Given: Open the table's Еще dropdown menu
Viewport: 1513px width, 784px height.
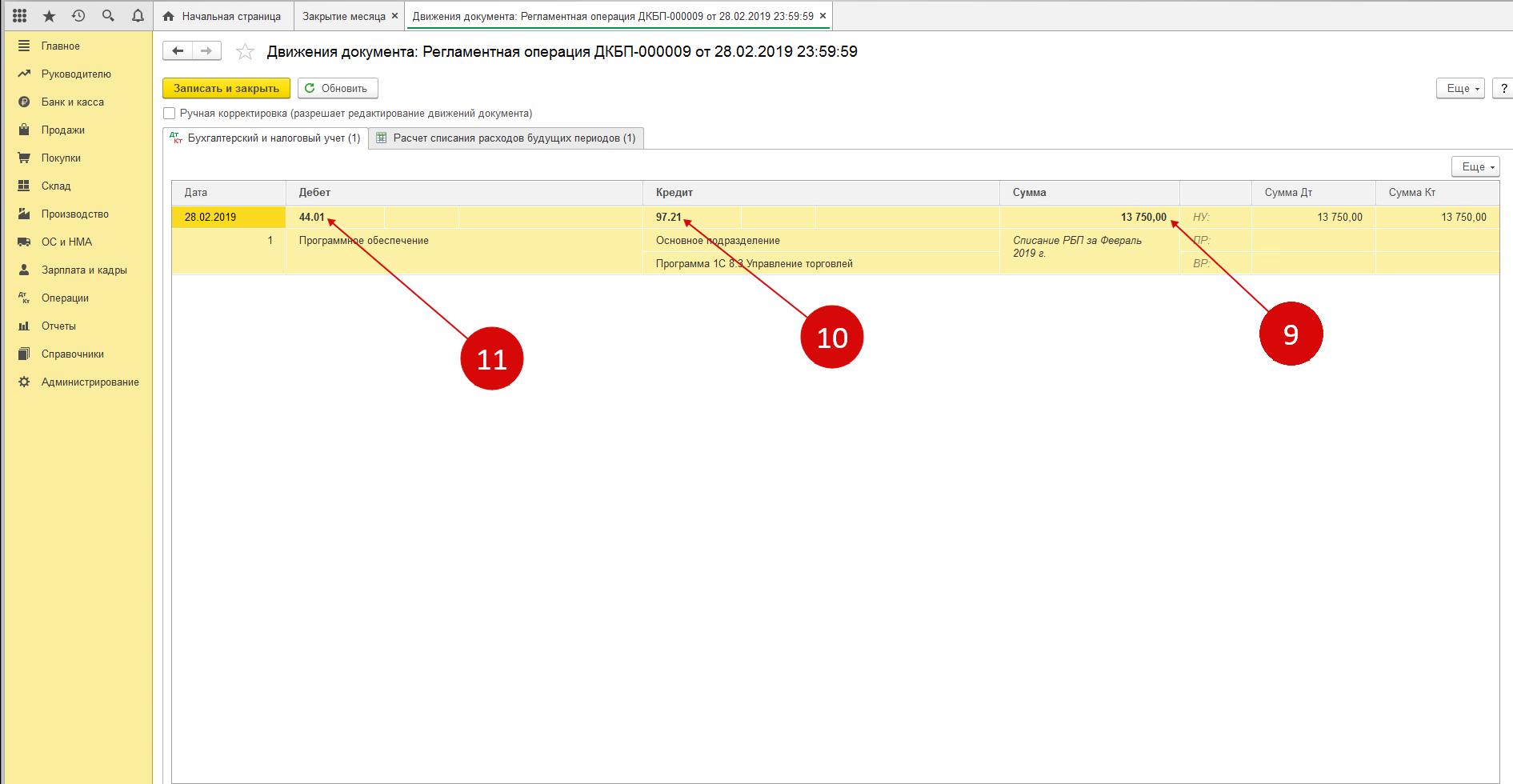Looking at the screenshot, I should coord(1476,166).
